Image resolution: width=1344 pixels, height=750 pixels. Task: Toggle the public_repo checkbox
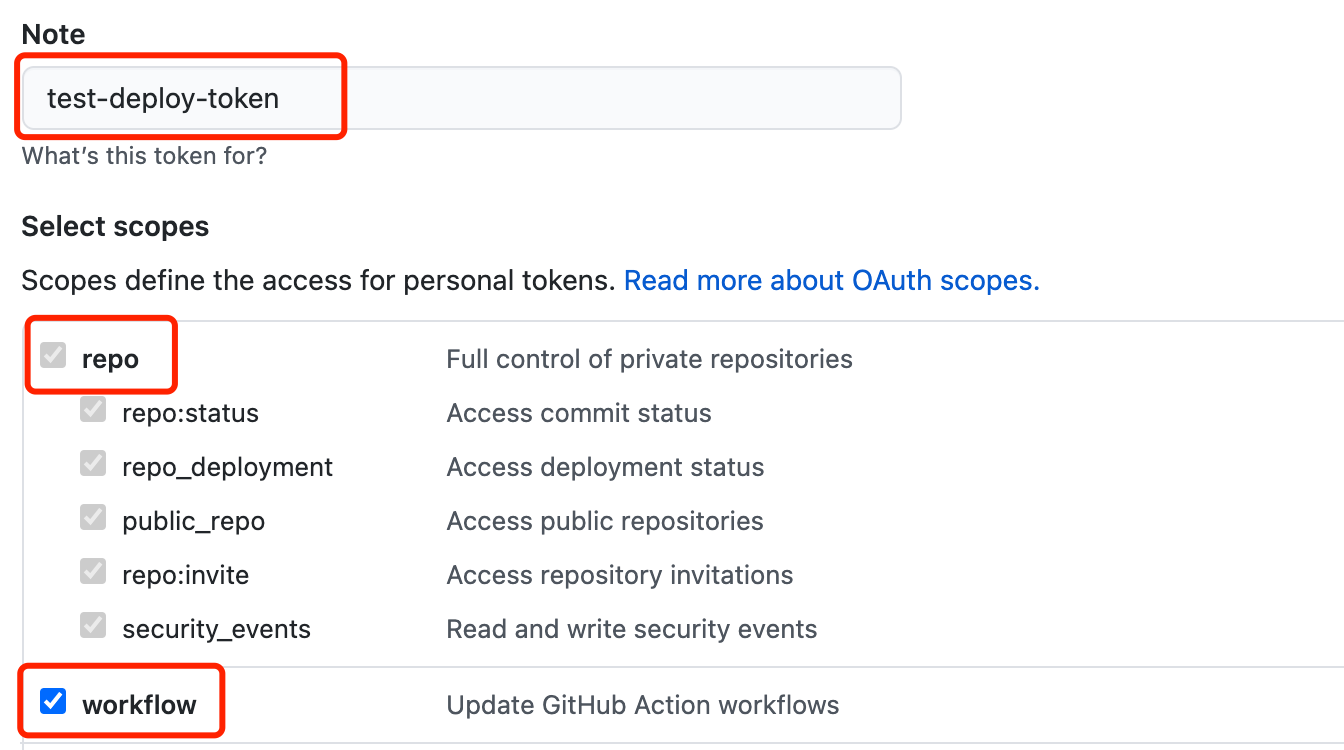pyautogui.click(x=93, y=519)
